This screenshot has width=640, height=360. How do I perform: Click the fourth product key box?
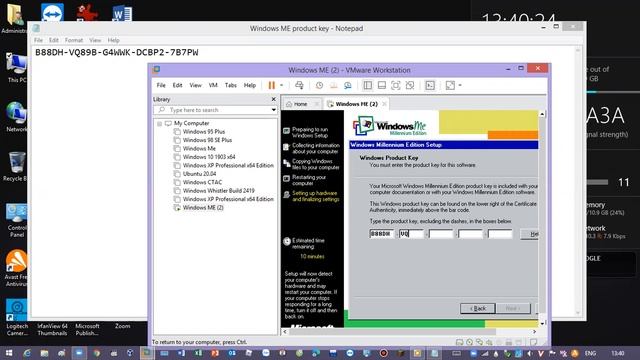pos(470,234)
